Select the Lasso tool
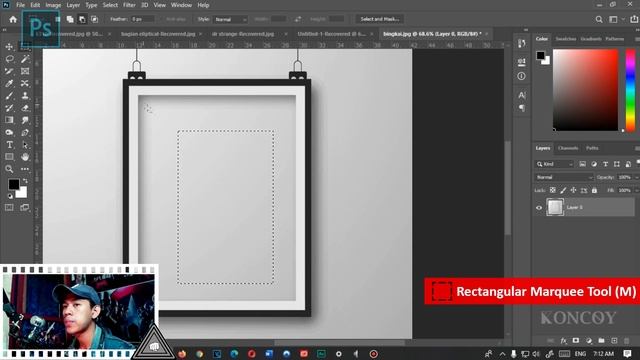 point(9,59)
